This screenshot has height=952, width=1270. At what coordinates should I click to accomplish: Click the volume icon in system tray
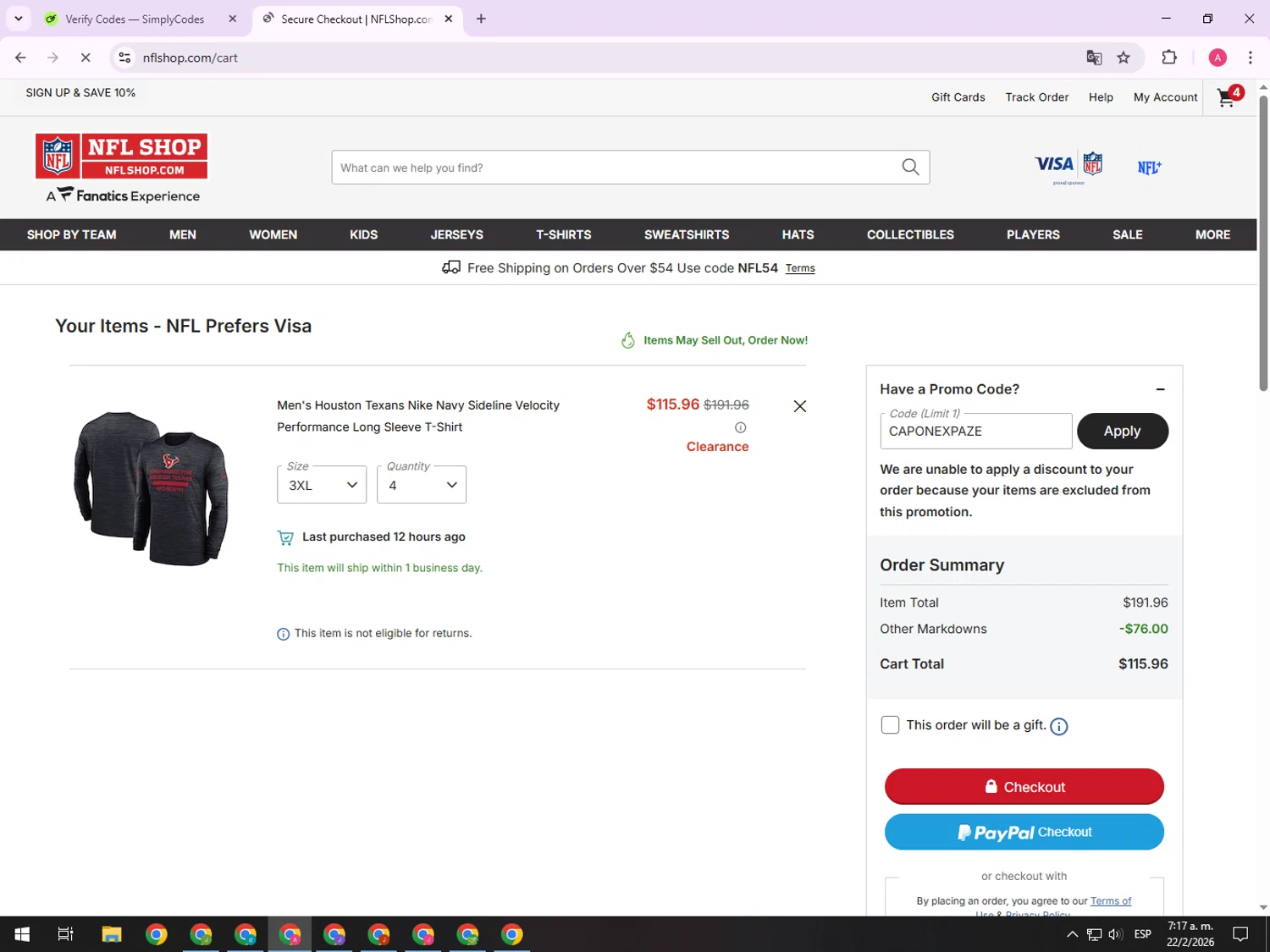click(1115, 934)
